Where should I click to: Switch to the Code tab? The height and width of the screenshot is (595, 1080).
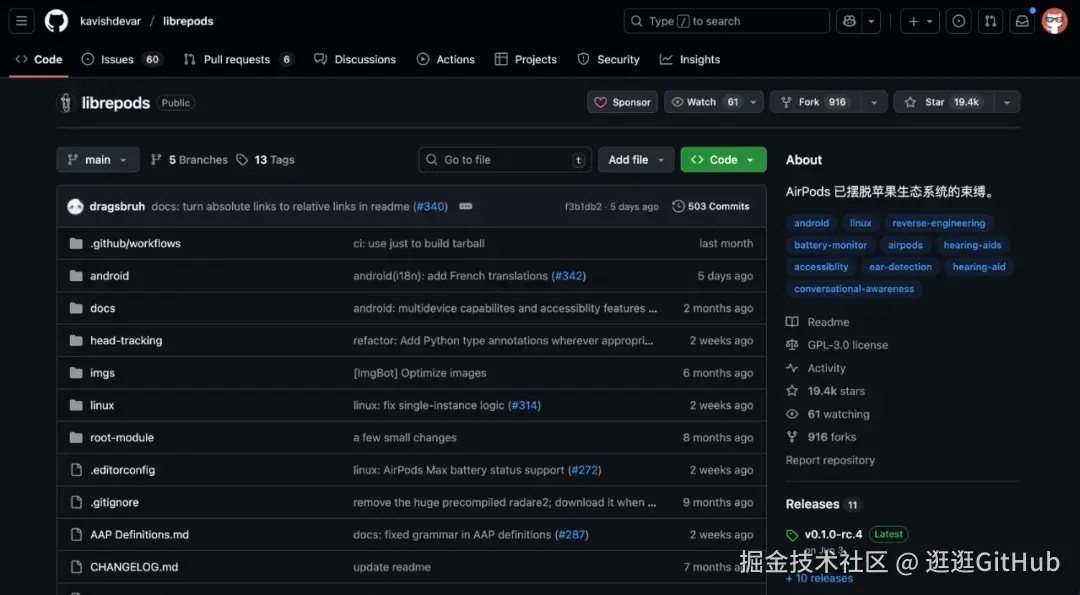click(39, 59)
